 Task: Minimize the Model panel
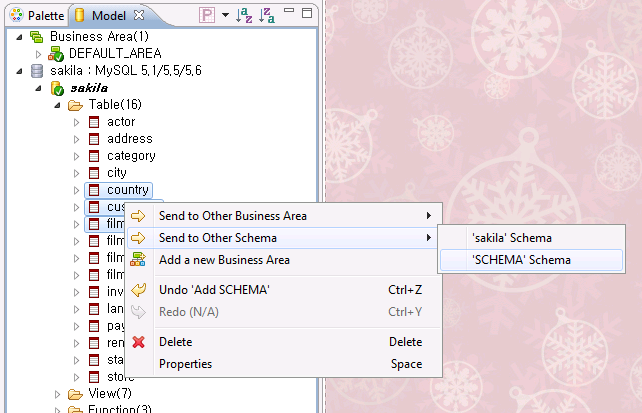pyautogui.click(x=289, y=10)
